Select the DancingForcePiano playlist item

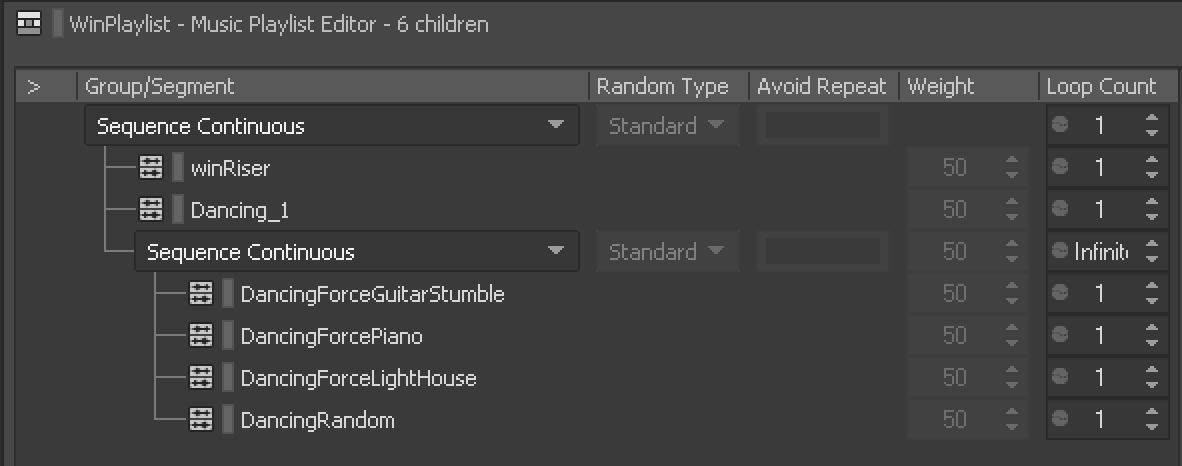[x=331, y=336]
